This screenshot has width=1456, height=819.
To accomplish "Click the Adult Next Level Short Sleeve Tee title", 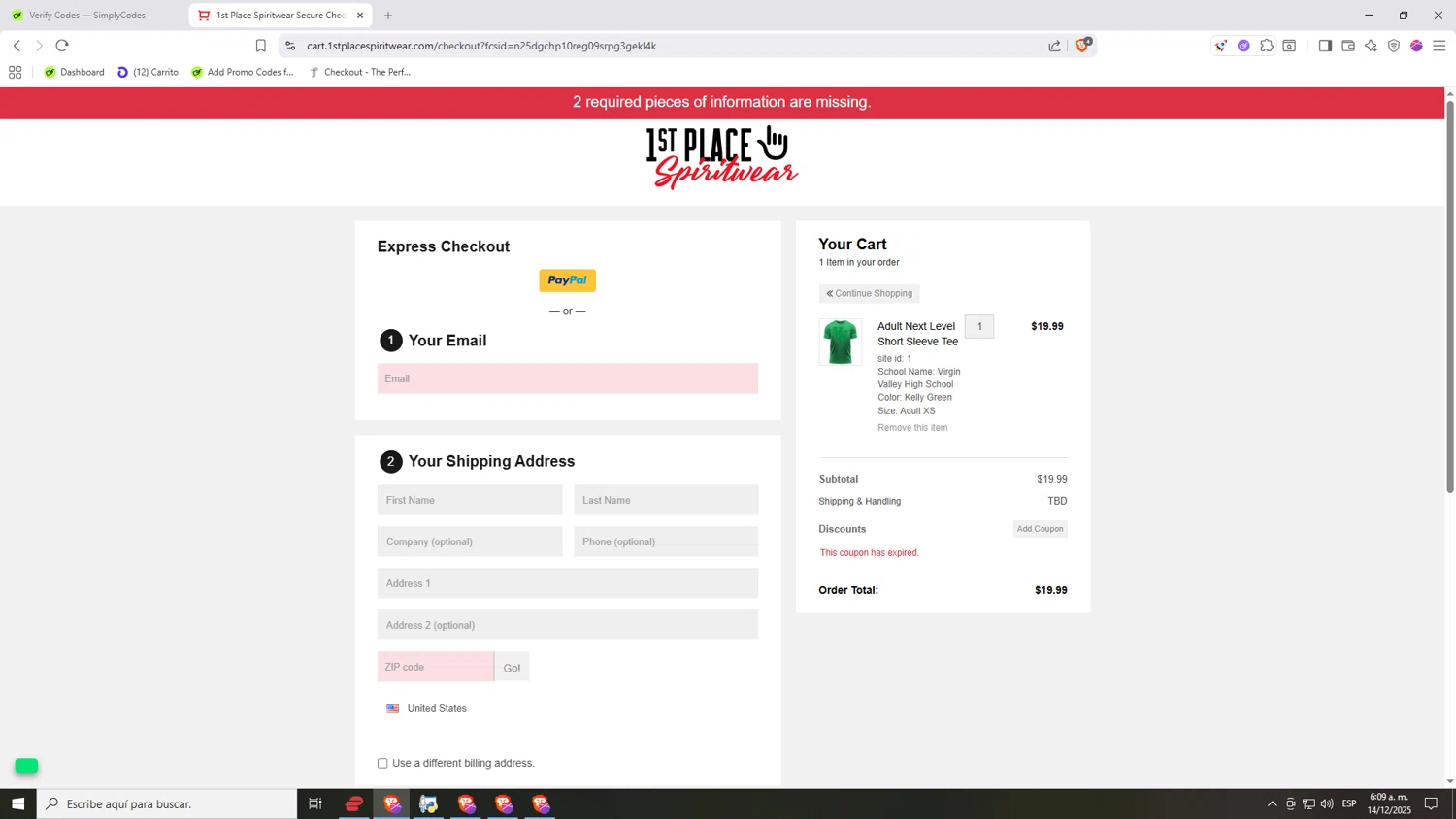I will pyautogui.click(x=917, y=334).
